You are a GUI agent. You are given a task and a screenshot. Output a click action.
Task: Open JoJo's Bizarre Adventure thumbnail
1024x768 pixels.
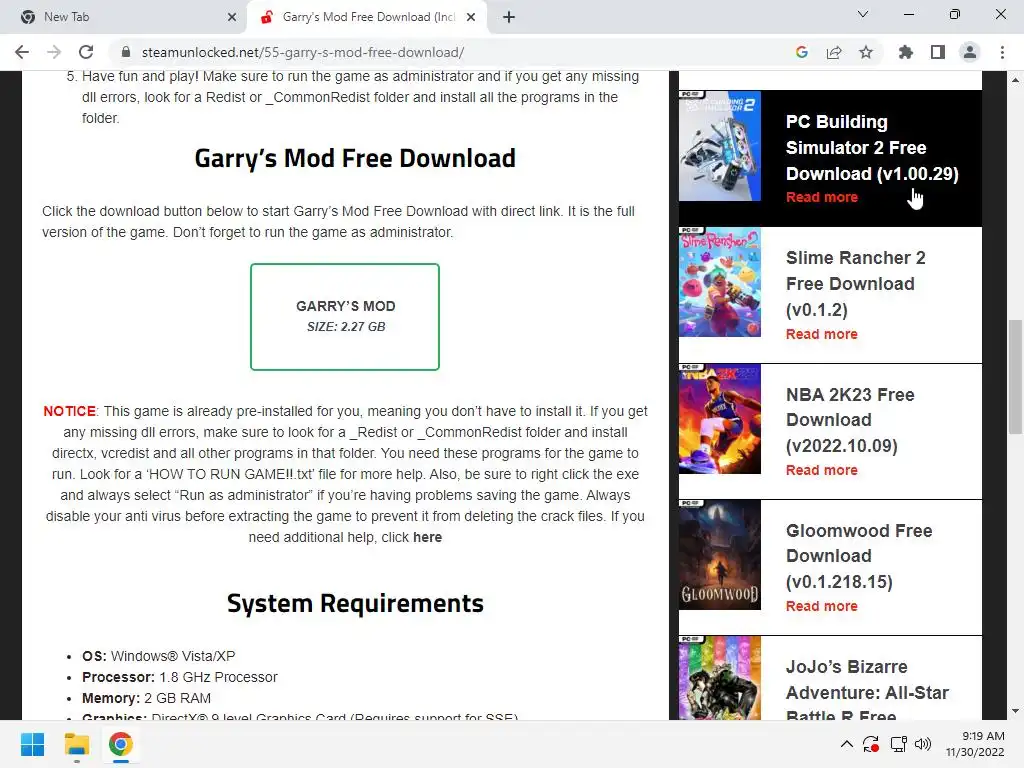pos(720,678)
